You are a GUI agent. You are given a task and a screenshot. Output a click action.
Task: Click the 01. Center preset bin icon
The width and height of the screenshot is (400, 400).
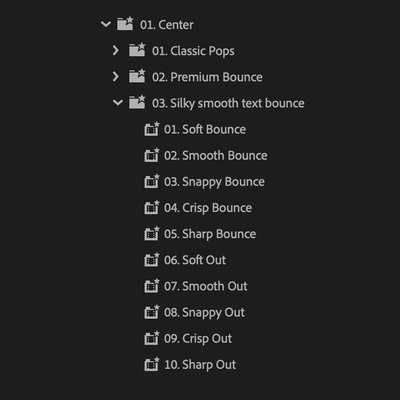pyautogui.click(x=125, y=24)
